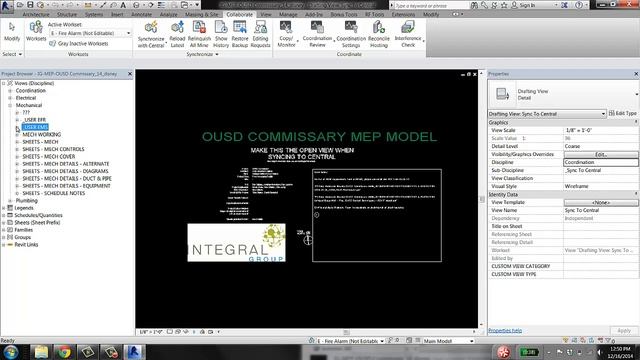Collapse the Mechanical node in Project Browser

pos(10,105)
